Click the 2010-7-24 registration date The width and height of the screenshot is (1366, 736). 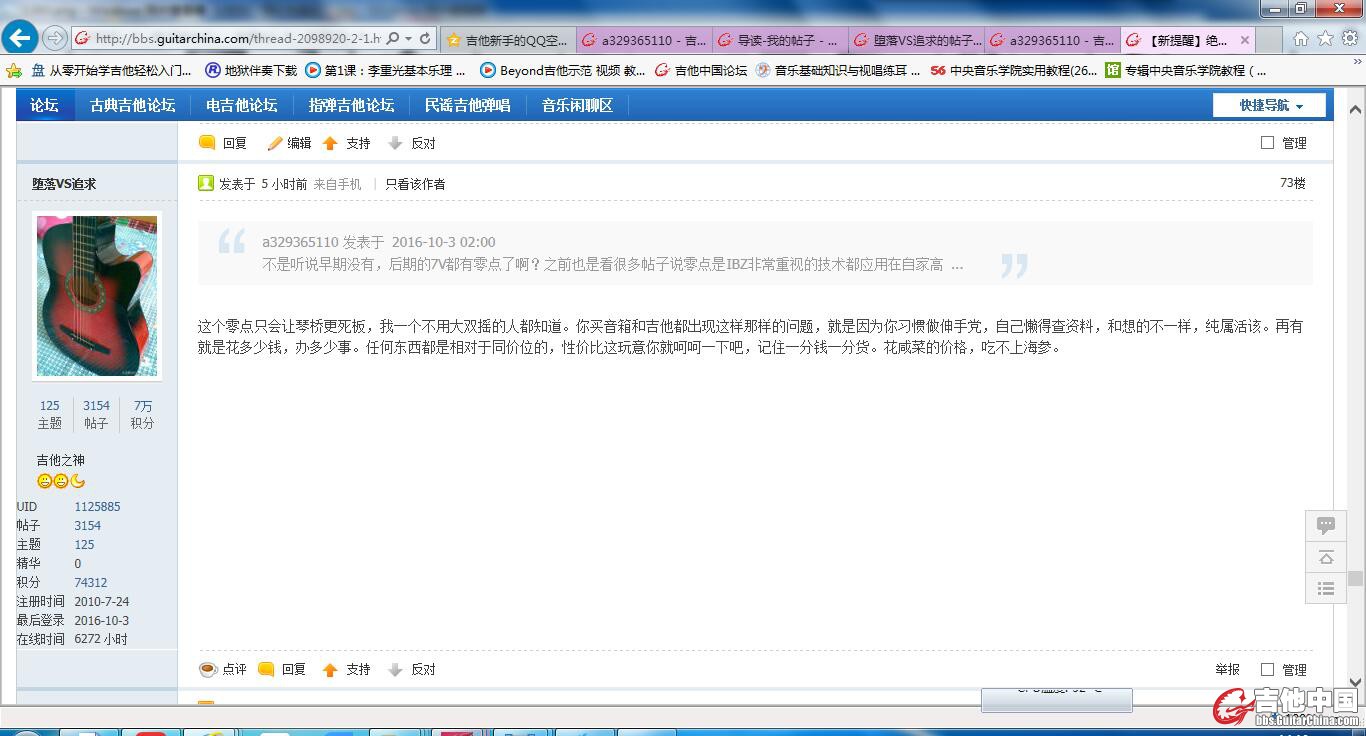[x=101, y=601]
